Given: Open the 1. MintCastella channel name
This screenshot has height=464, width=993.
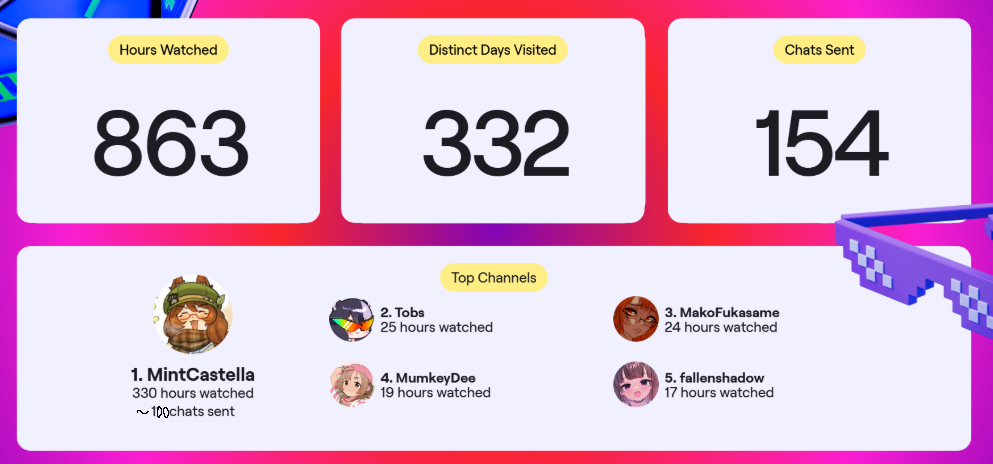Looking at the screenshot, I should [193, 375].
